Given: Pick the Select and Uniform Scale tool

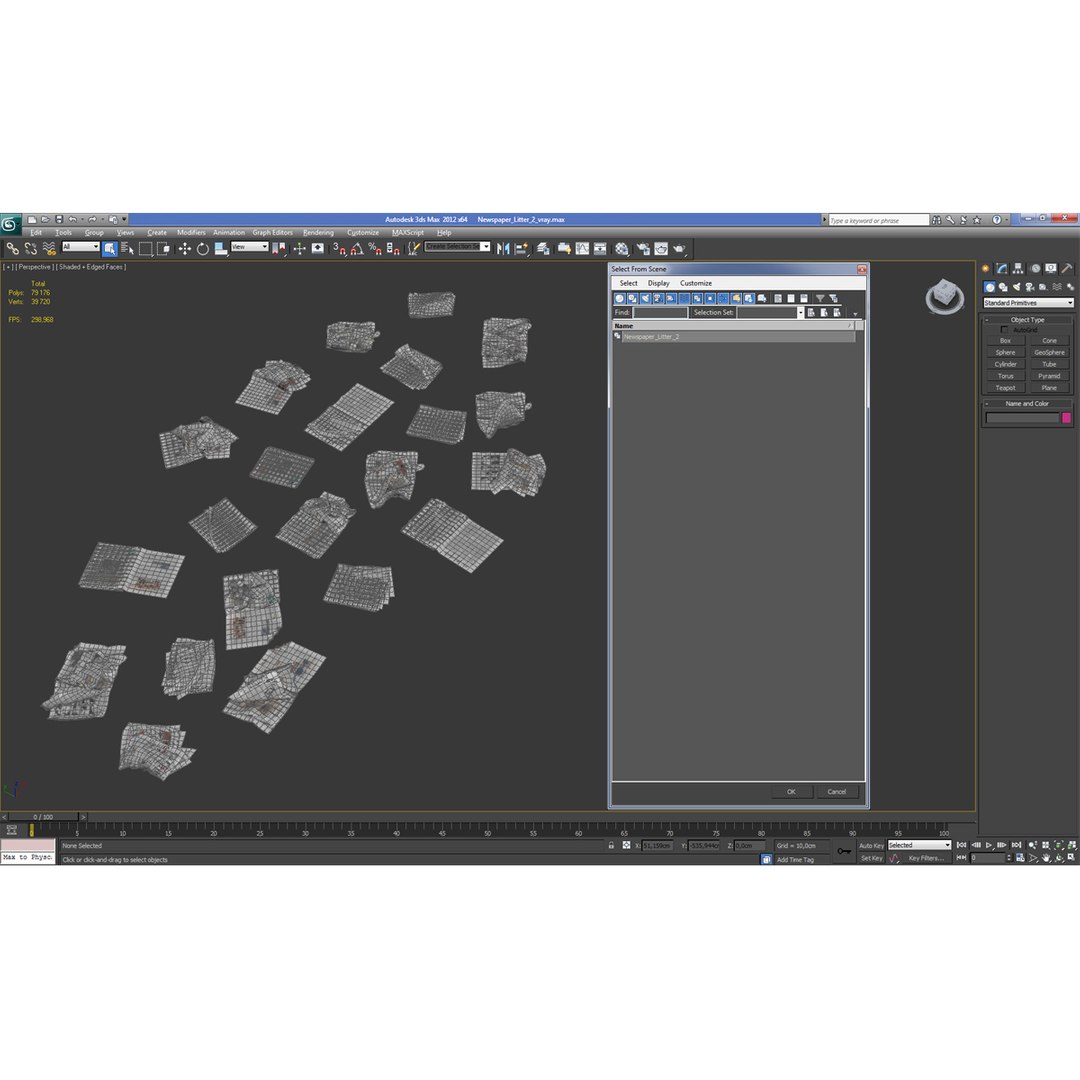Looking at the screenshot, I should point(220,249).
